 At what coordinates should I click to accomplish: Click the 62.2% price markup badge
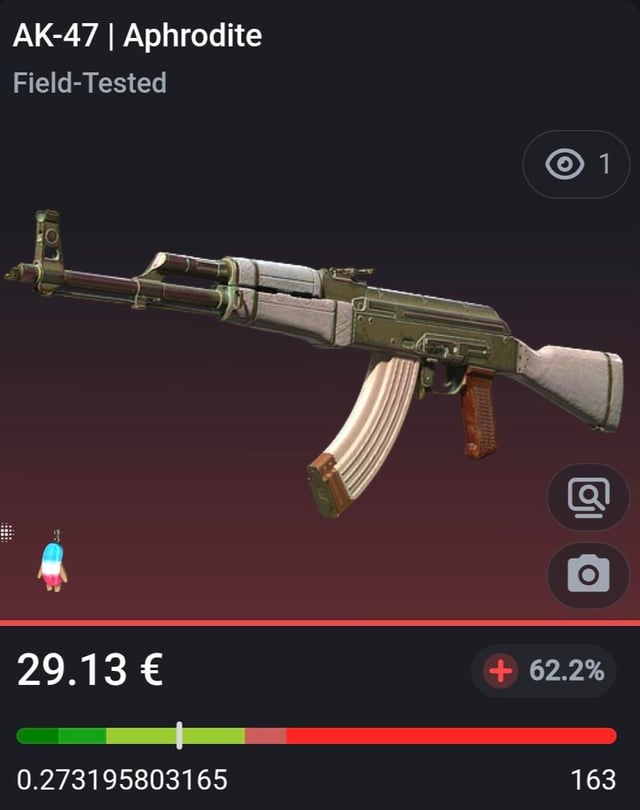click(543, 671)
